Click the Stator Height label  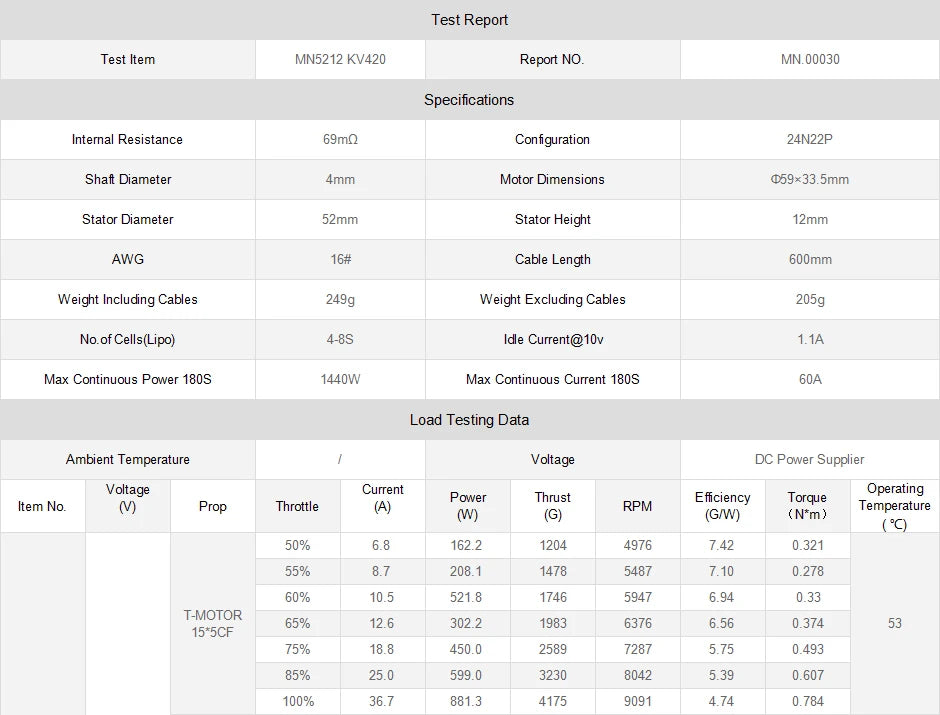552,219
